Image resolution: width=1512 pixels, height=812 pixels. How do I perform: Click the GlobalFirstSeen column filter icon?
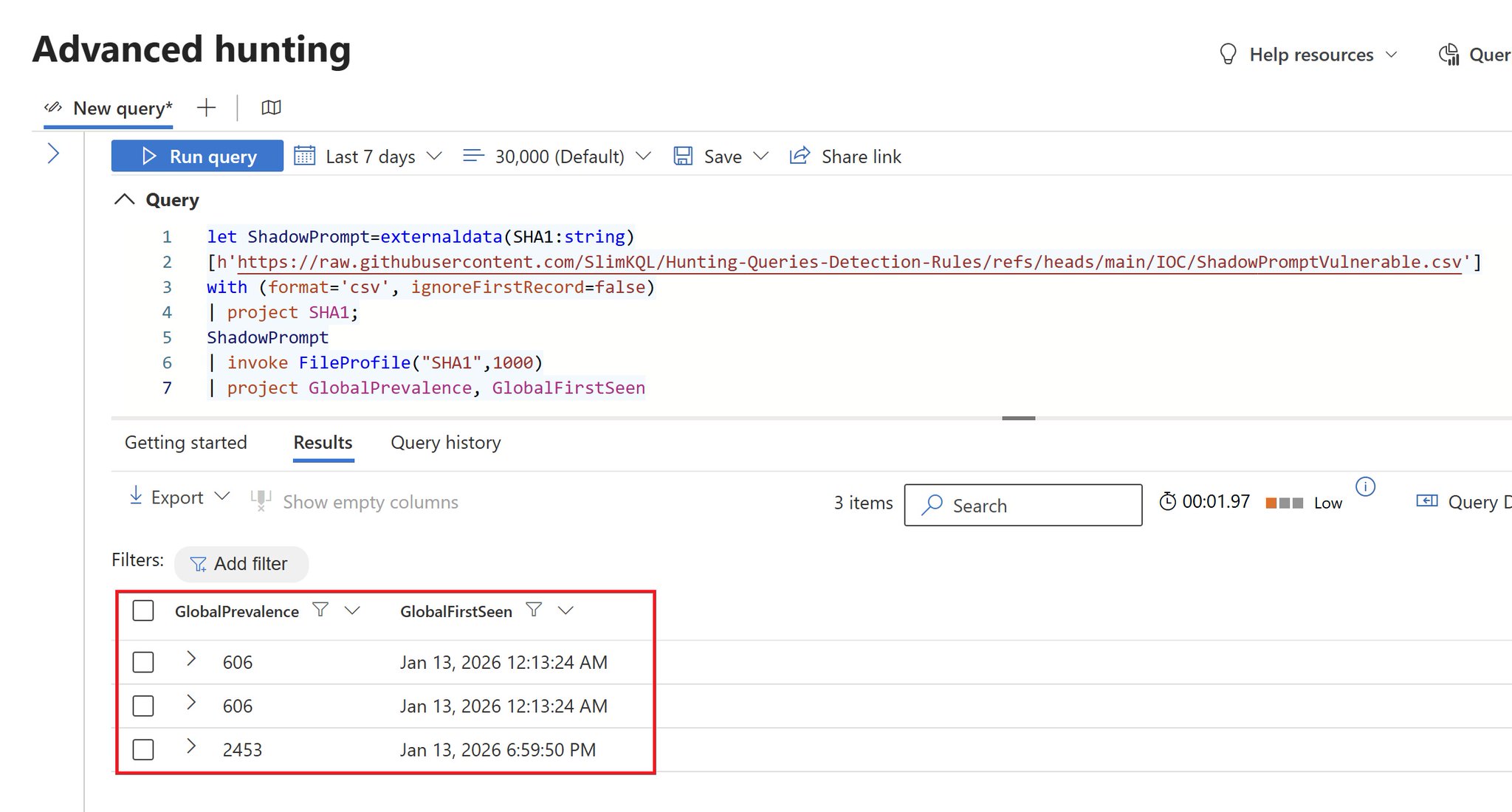coord(534,610)
